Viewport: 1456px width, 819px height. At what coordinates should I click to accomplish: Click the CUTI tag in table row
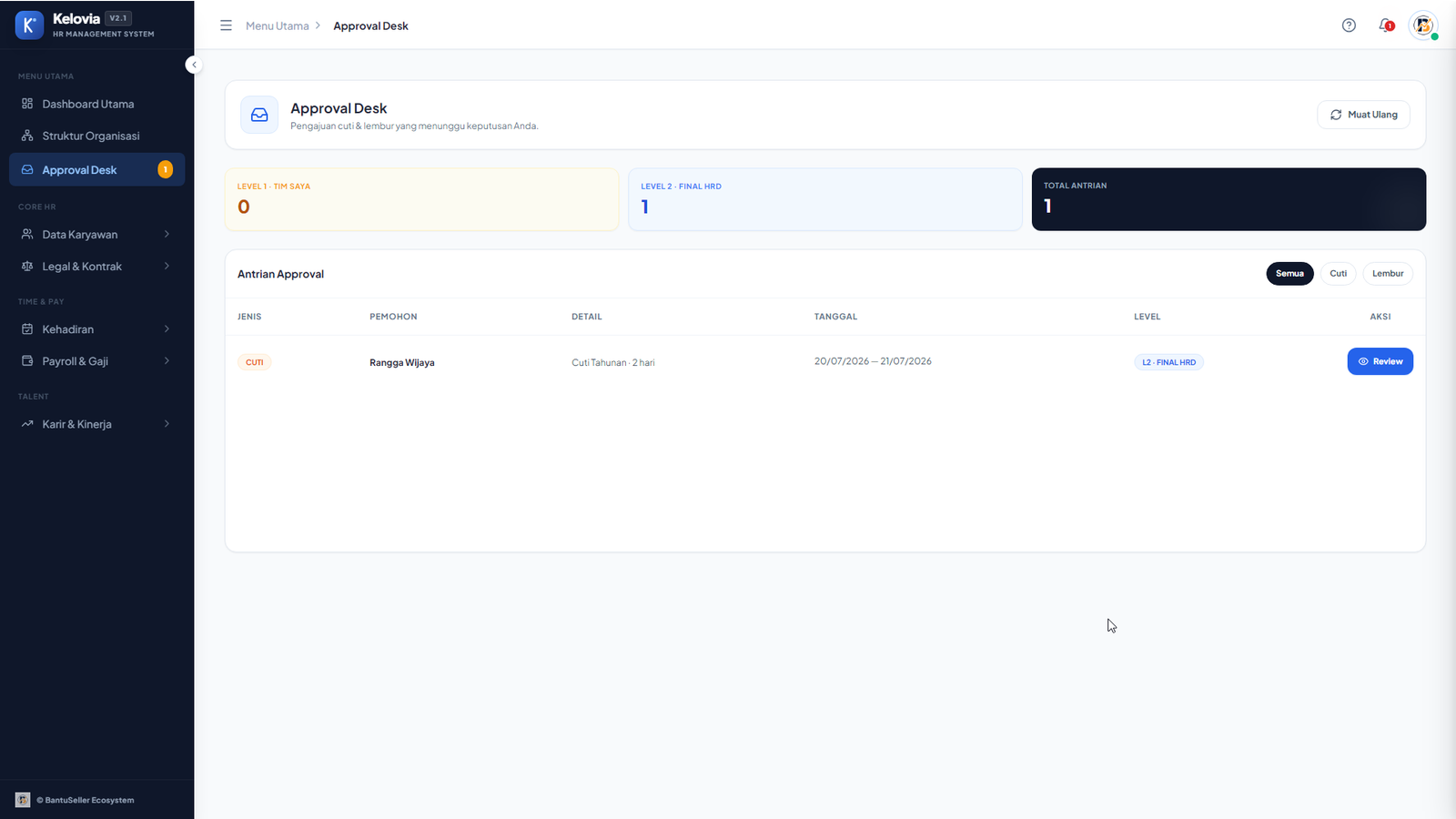(x=255, y=362)
